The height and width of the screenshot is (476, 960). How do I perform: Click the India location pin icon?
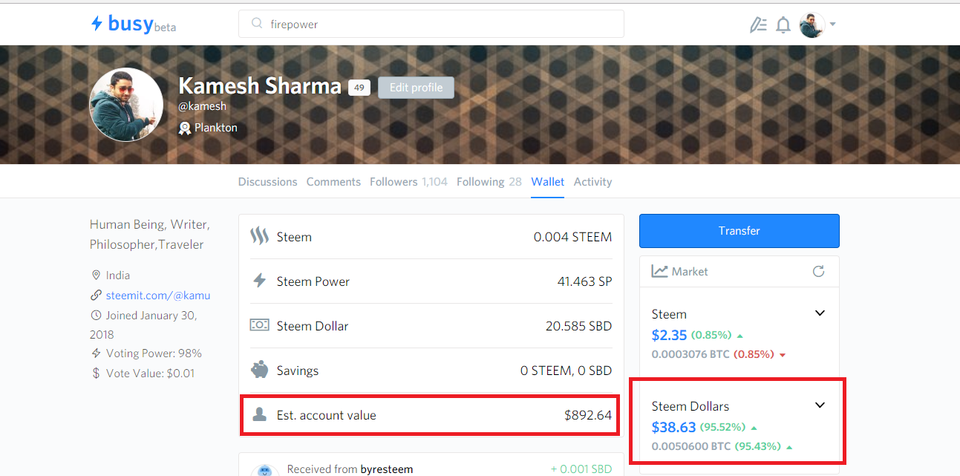click(x=96, y=275)
